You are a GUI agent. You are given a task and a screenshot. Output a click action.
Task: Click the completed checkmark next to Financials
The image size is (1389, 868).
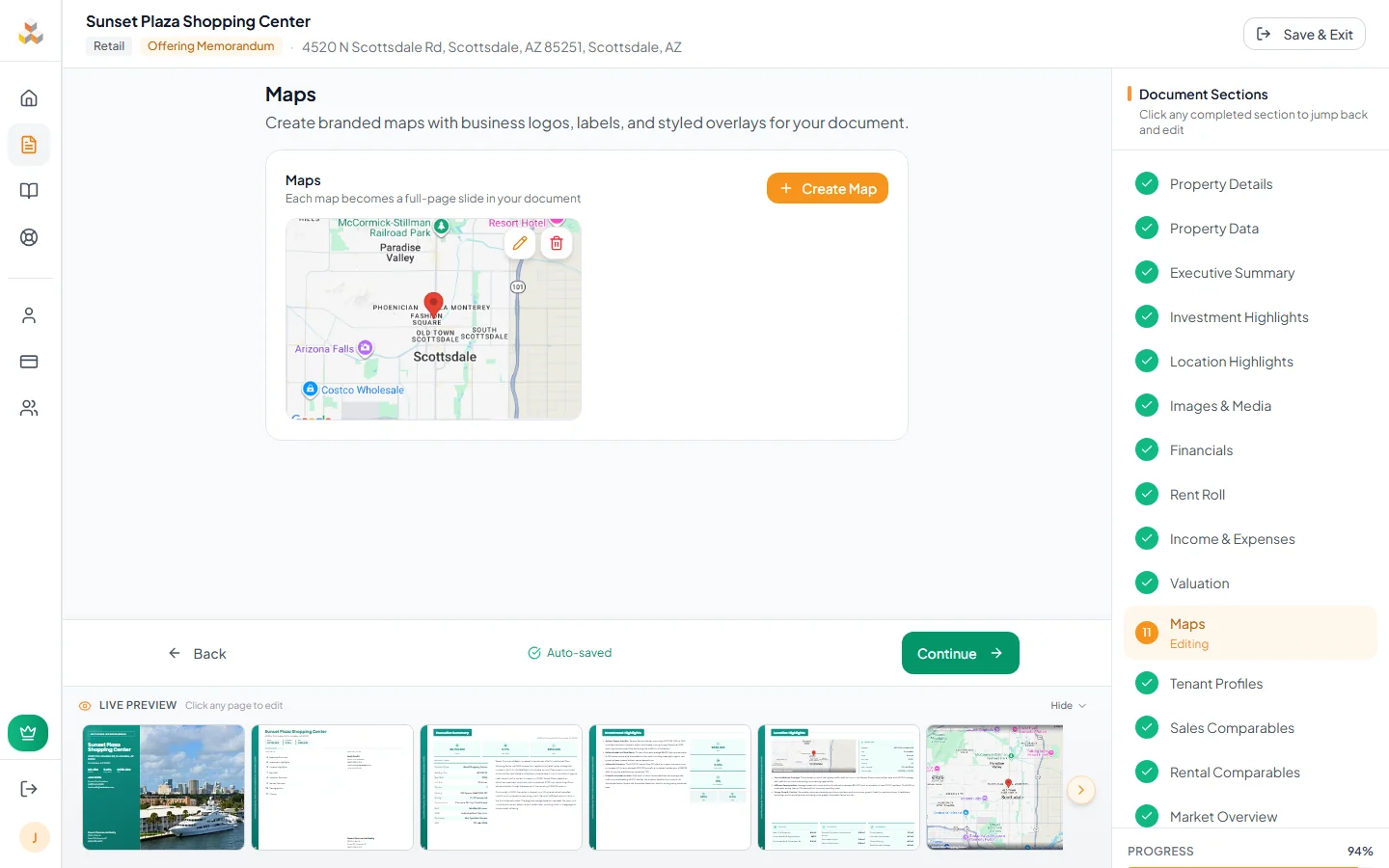point(1147,449)
